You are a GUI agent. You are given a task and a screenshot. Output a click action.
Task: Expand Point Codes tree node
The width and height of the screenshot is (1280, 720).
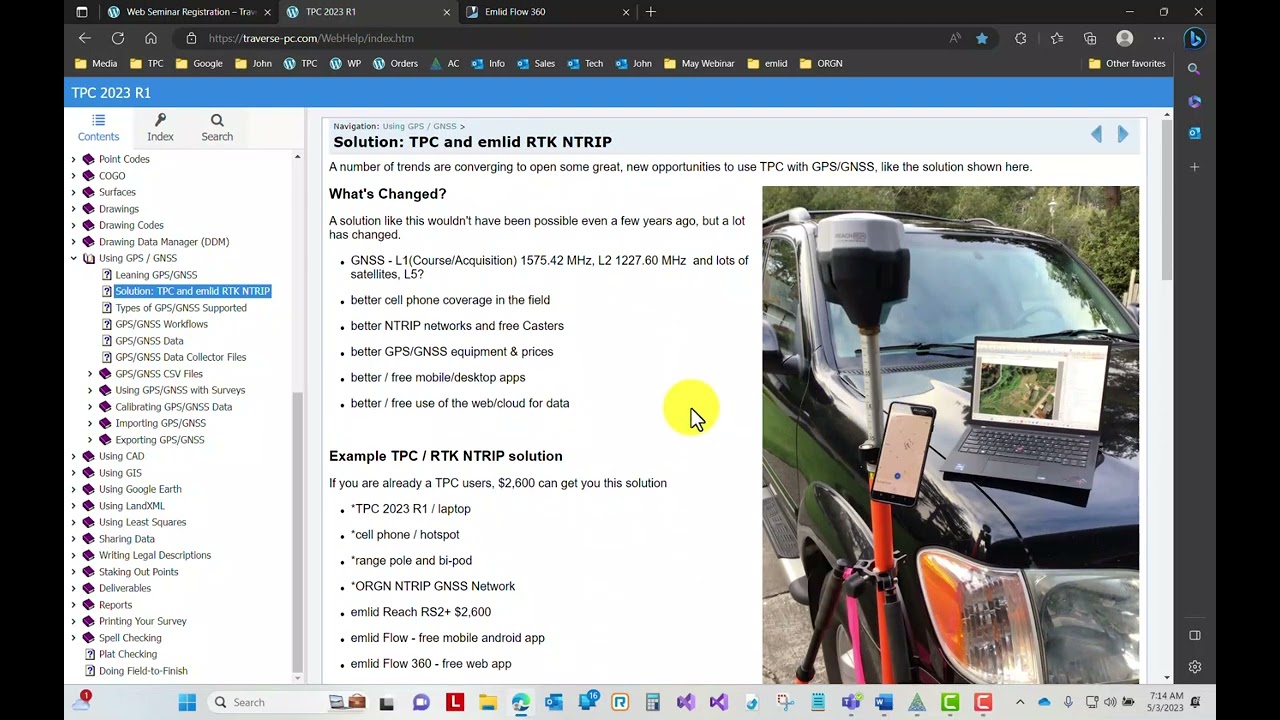[73, 159]
